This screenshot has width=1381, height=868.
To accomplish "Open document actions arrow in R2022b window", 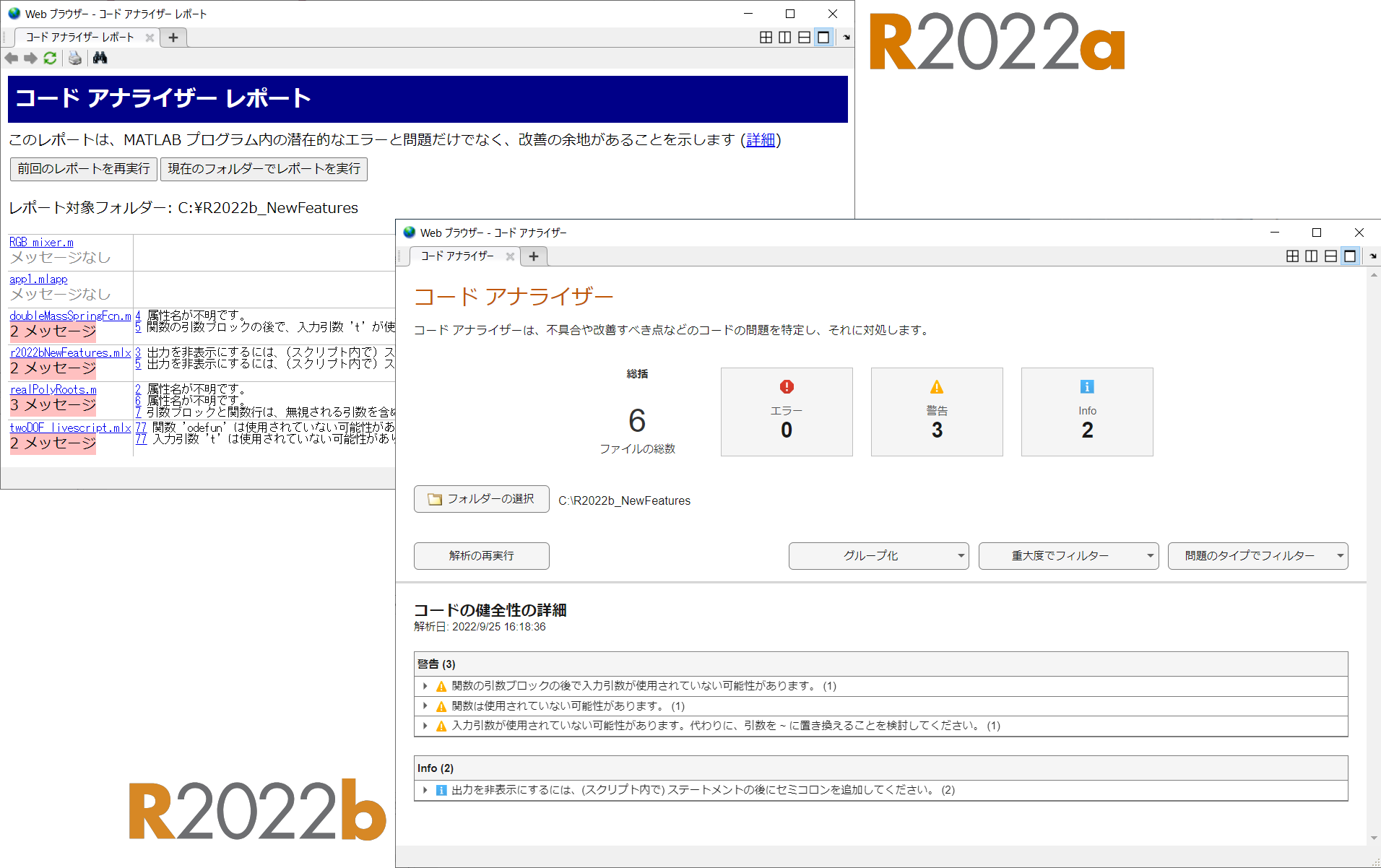I will [x=1373, y=256].
